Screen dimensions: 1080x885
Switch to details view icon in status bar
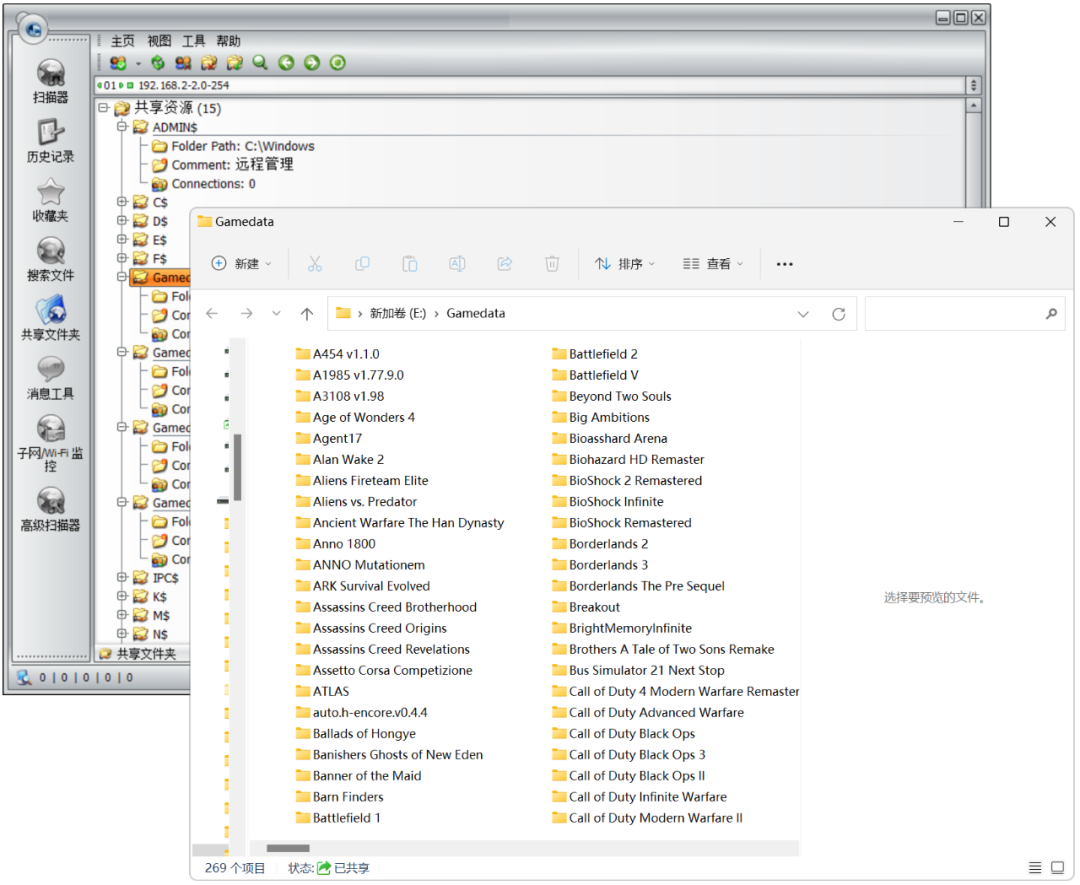[1035, 868]
